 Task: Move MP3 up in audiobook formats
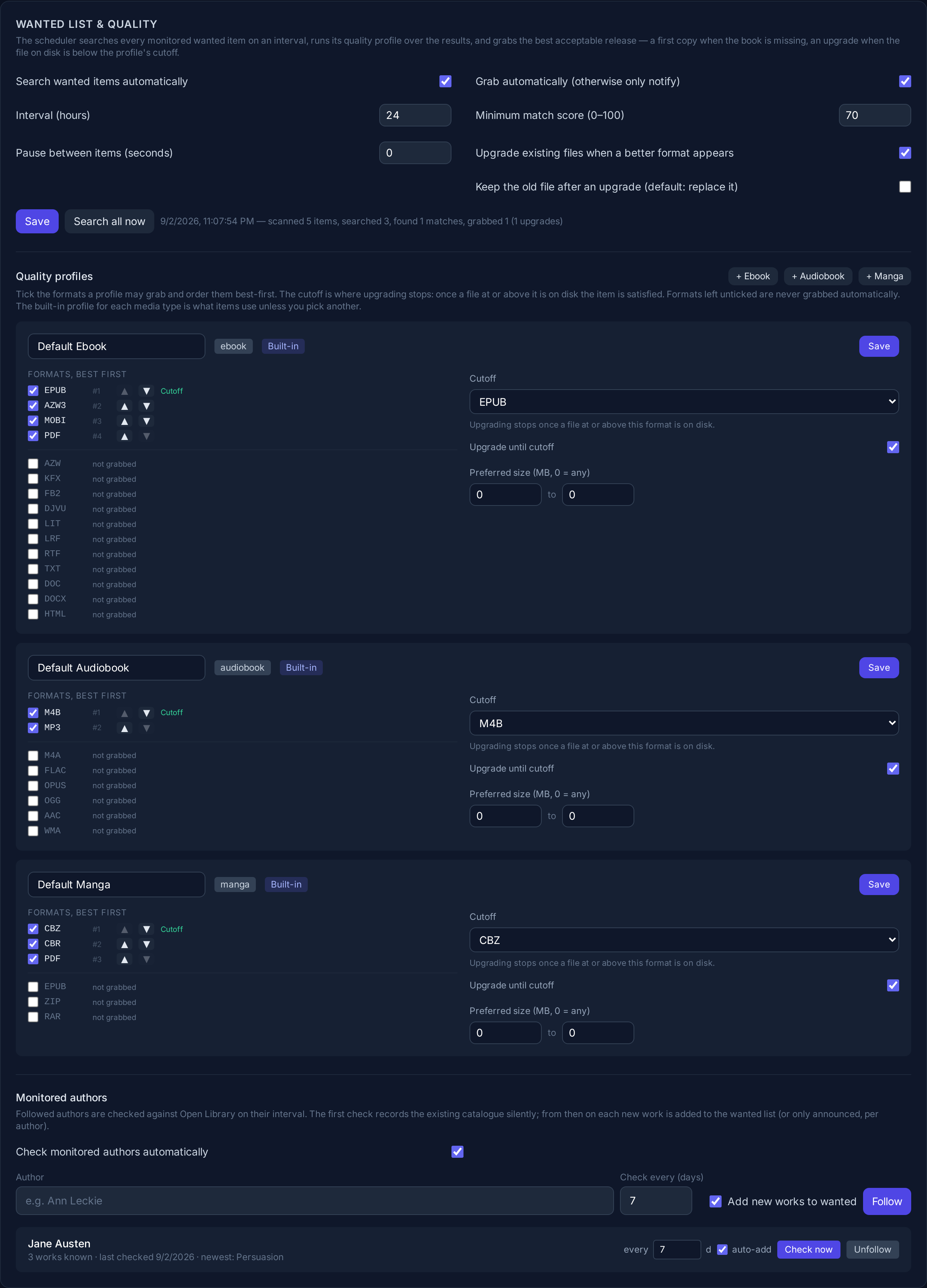124,728
